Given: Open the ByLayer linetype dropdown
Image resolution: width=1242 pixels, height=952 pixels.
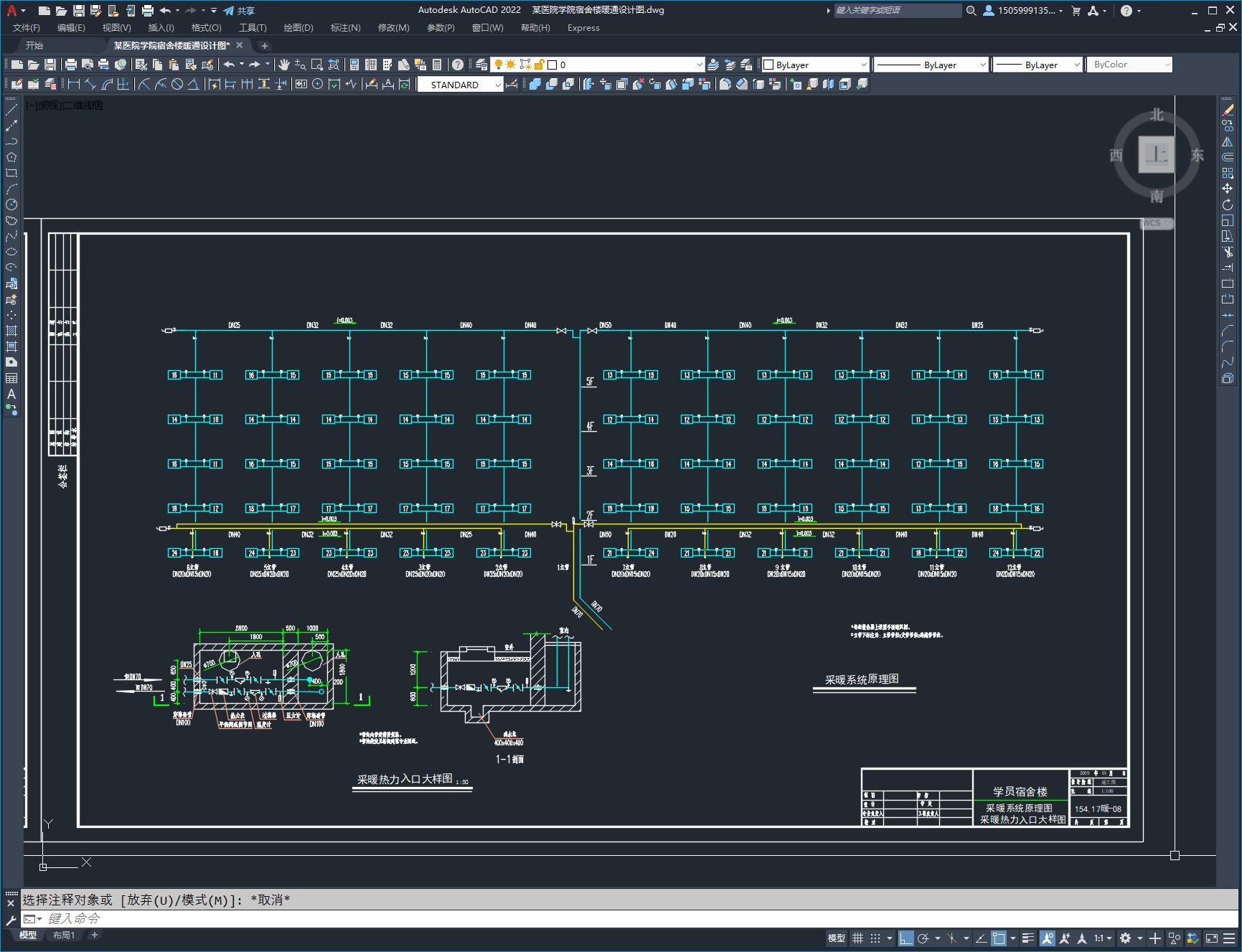Looking at the screenshot, I should pyautogui.click(x=931, y=65).
